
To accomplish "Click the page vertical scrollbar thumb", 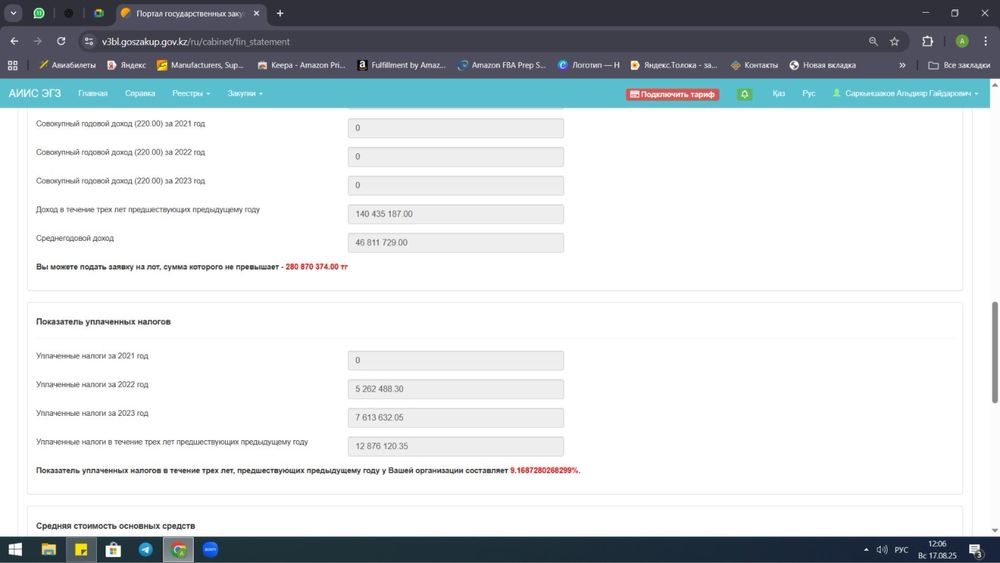I will click(994, 352).
